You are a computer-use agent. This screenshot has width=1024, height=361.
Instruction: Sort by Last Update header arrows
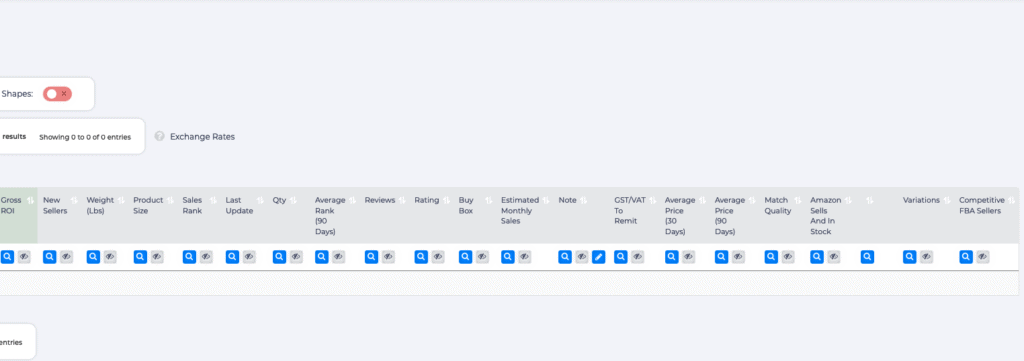(x=260, y=200)
